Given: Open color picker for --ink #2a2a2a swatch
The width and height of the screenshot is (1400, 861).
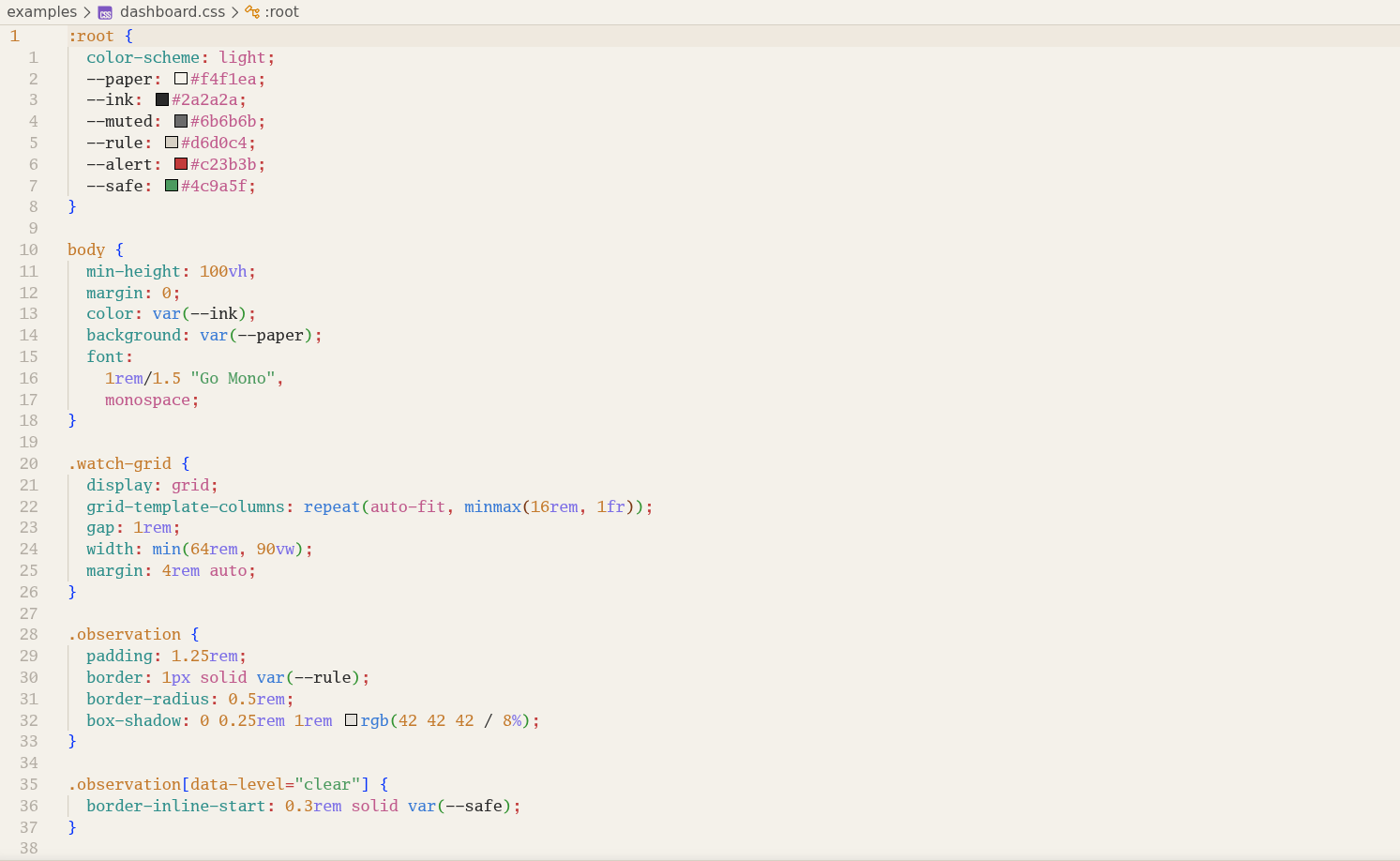Looking at the screenshot, I should click(162, 99).
